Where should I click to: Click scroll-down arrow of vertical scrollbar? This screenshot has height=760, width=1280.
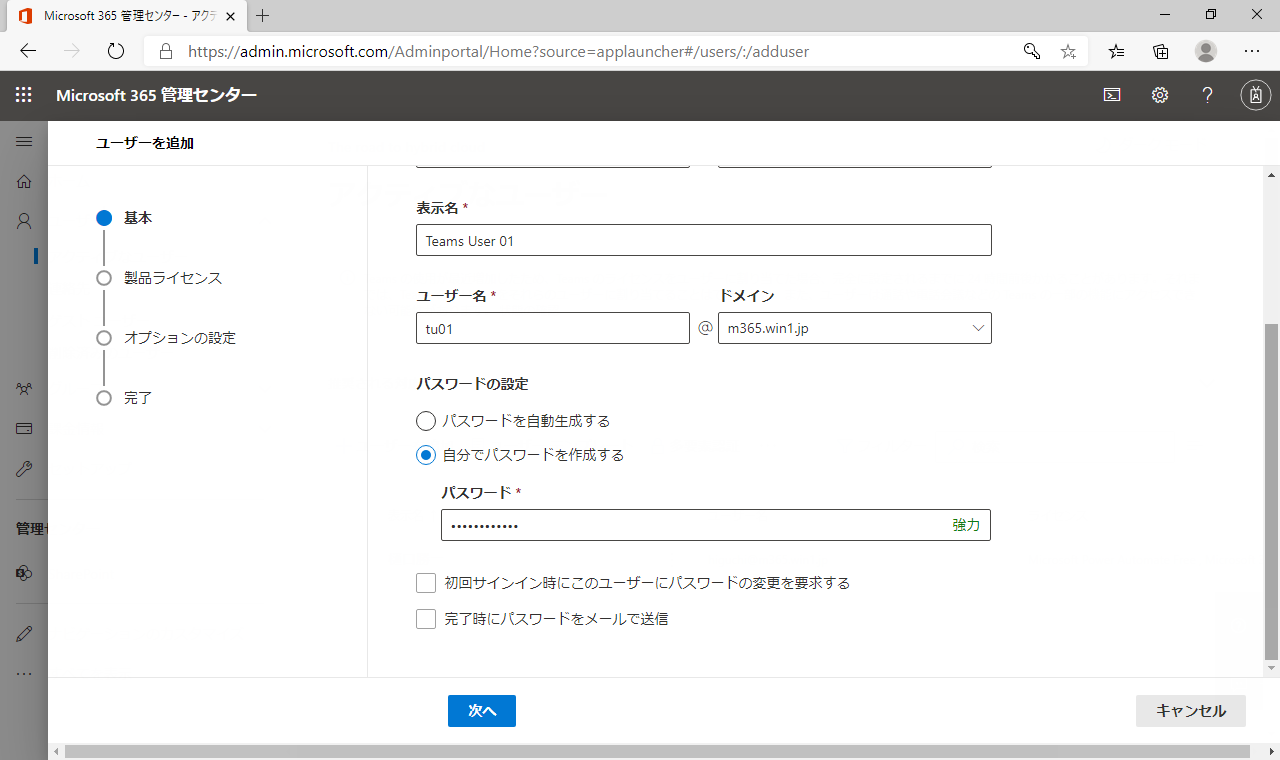[x=1272, y=668]
